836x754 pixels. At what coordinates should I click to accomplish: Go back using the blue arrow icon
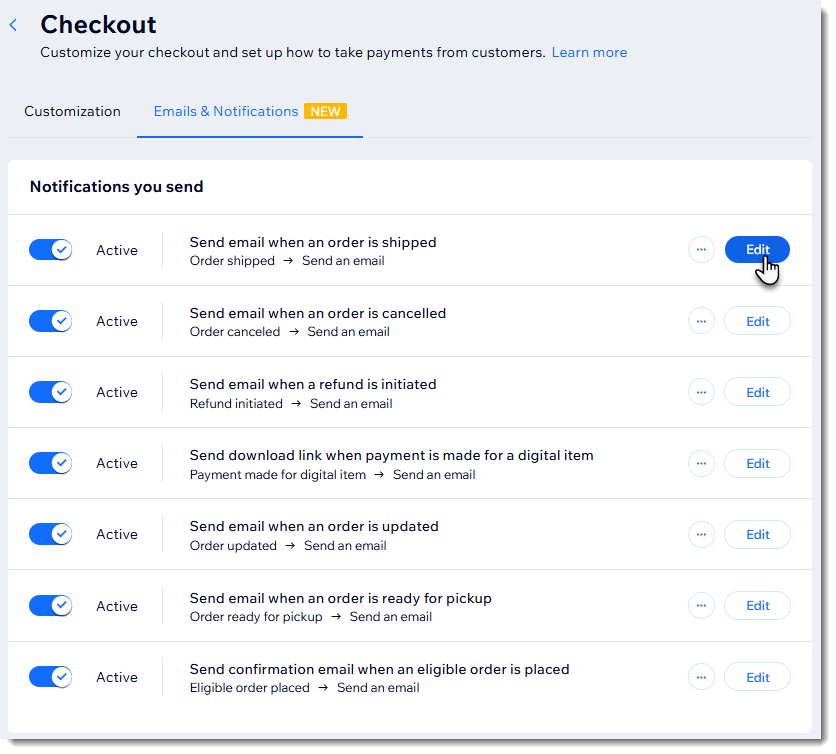pyautogui.click(x=14, y=24)
